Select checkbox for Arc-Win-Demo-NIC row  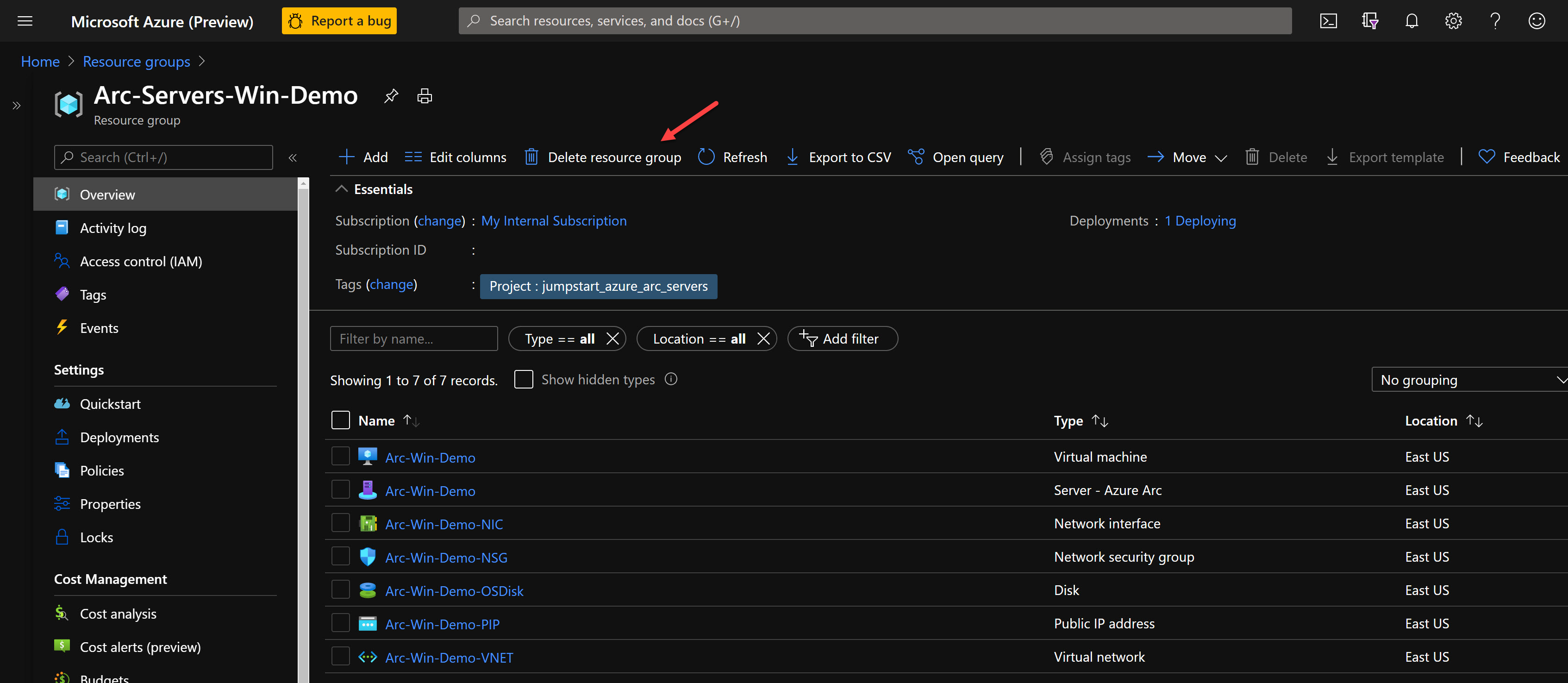pos(340,523)
